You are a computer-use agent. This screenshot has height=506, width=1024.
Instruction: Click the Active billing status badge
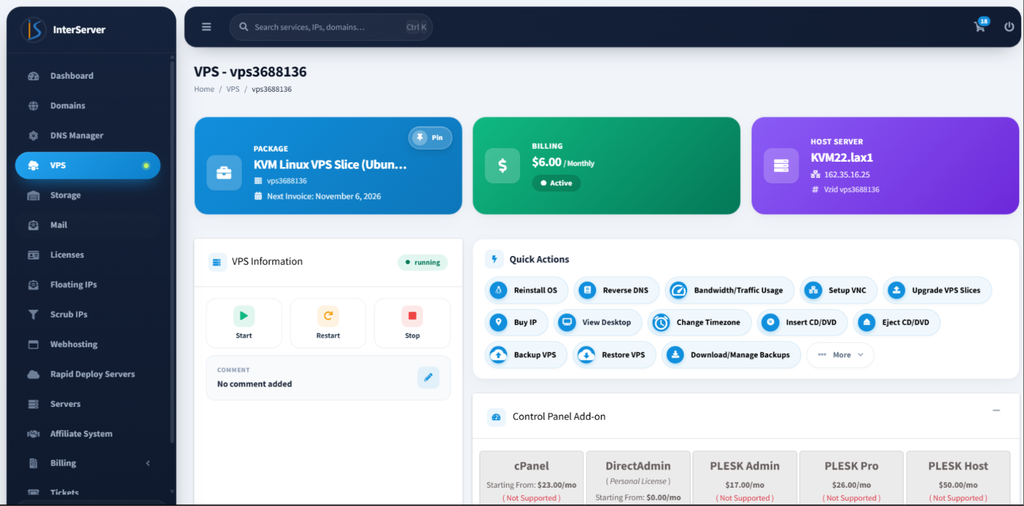click(556, 183)
